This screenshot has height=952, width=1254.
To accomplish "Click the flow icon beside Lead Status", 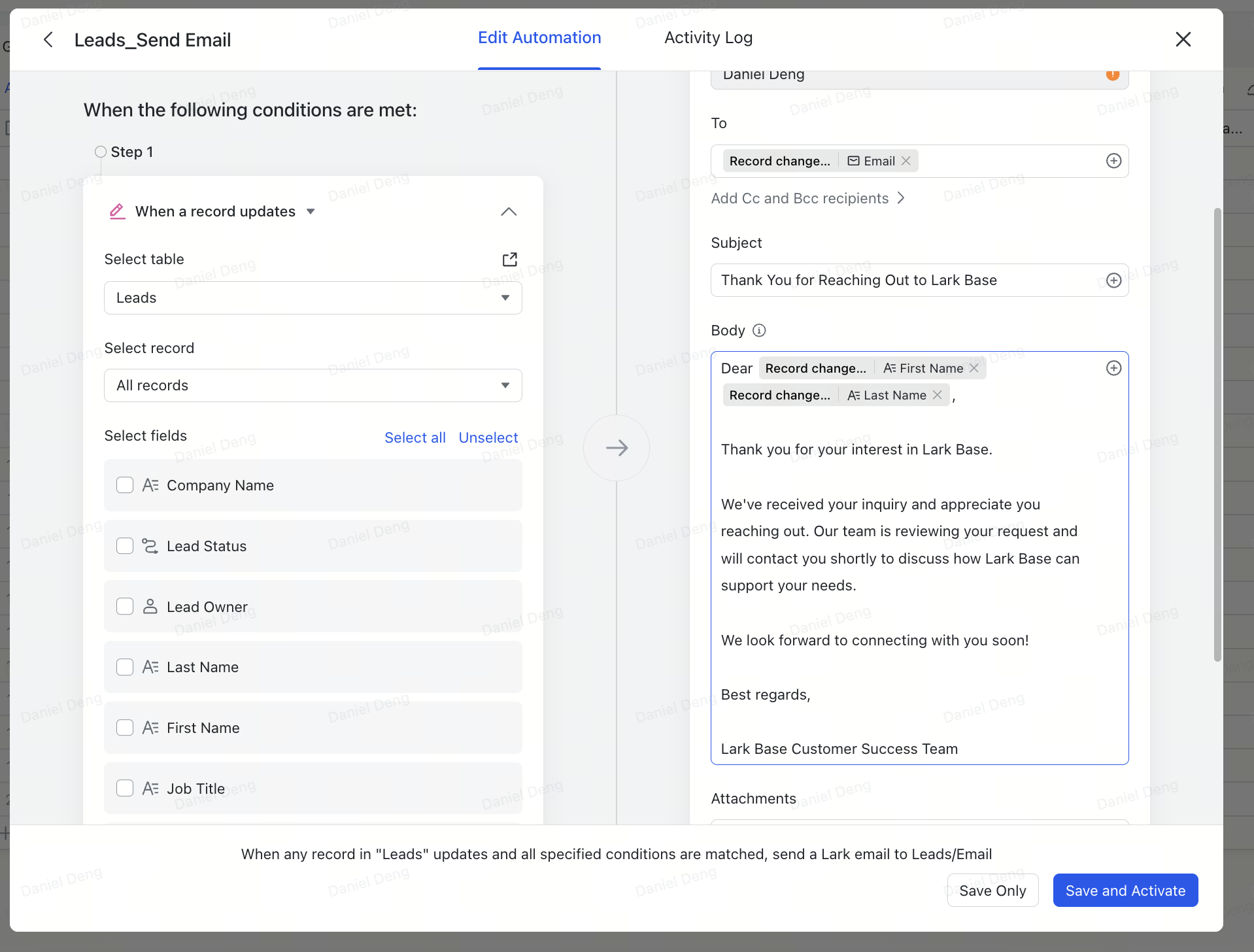I will click(150, 546).
